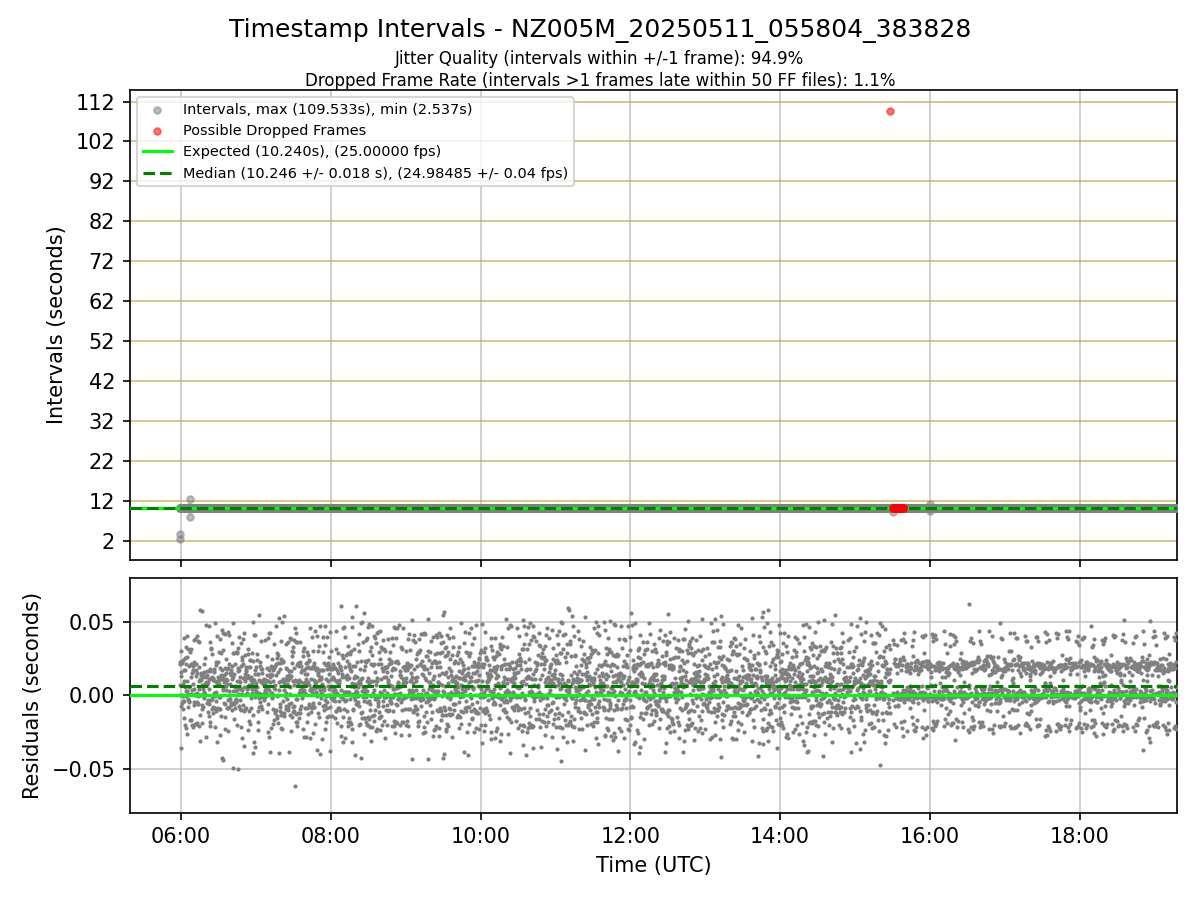The width and height of the screenshot is (1200, 900).
Task: Click the "Residuals (seconds)" y-axis label
Action: 32,696
